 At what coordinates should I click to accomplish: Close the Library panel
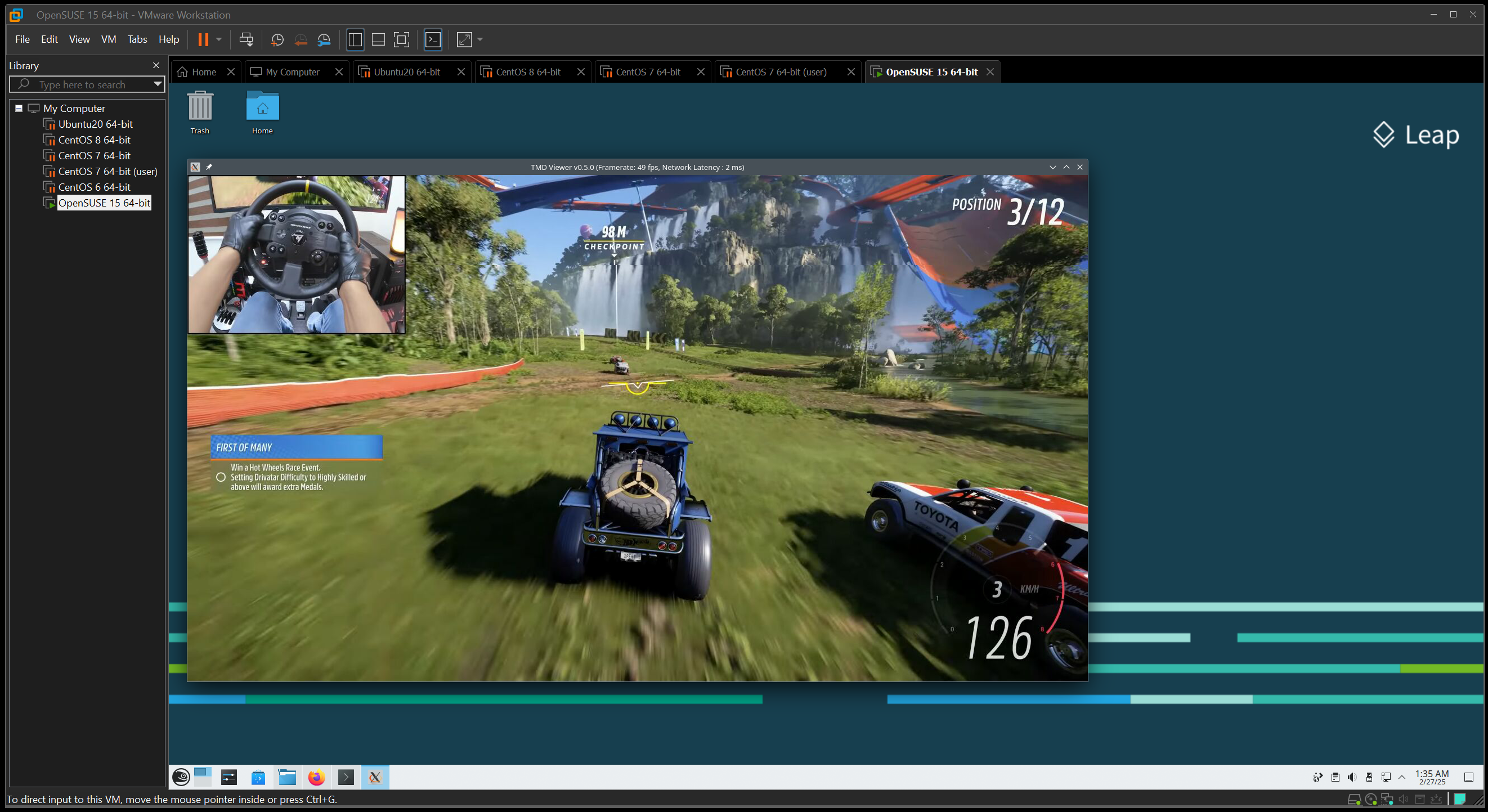coord(156,65)
